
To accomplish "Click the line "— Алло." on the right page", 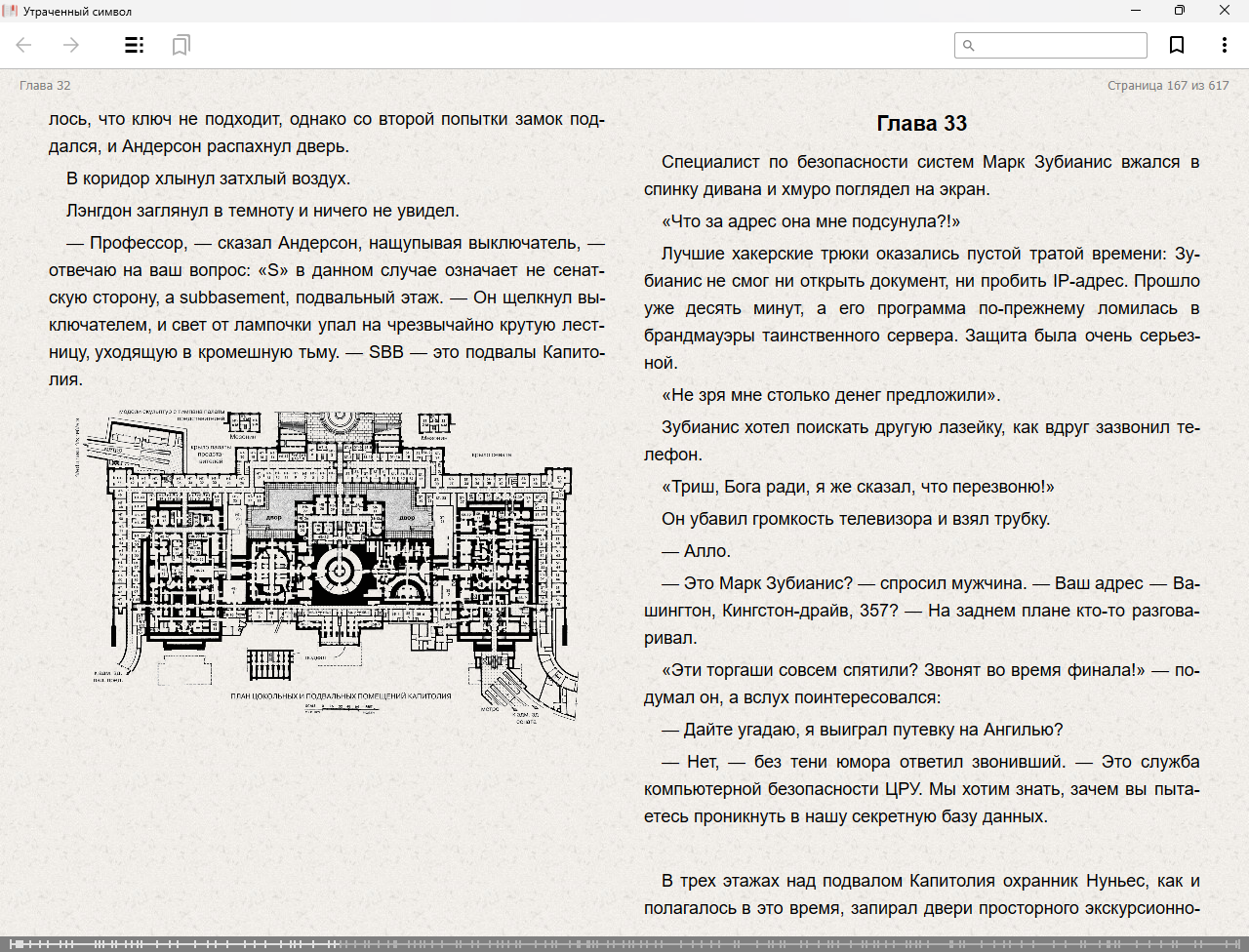I will pyautogui.click(x=696, y=551).
